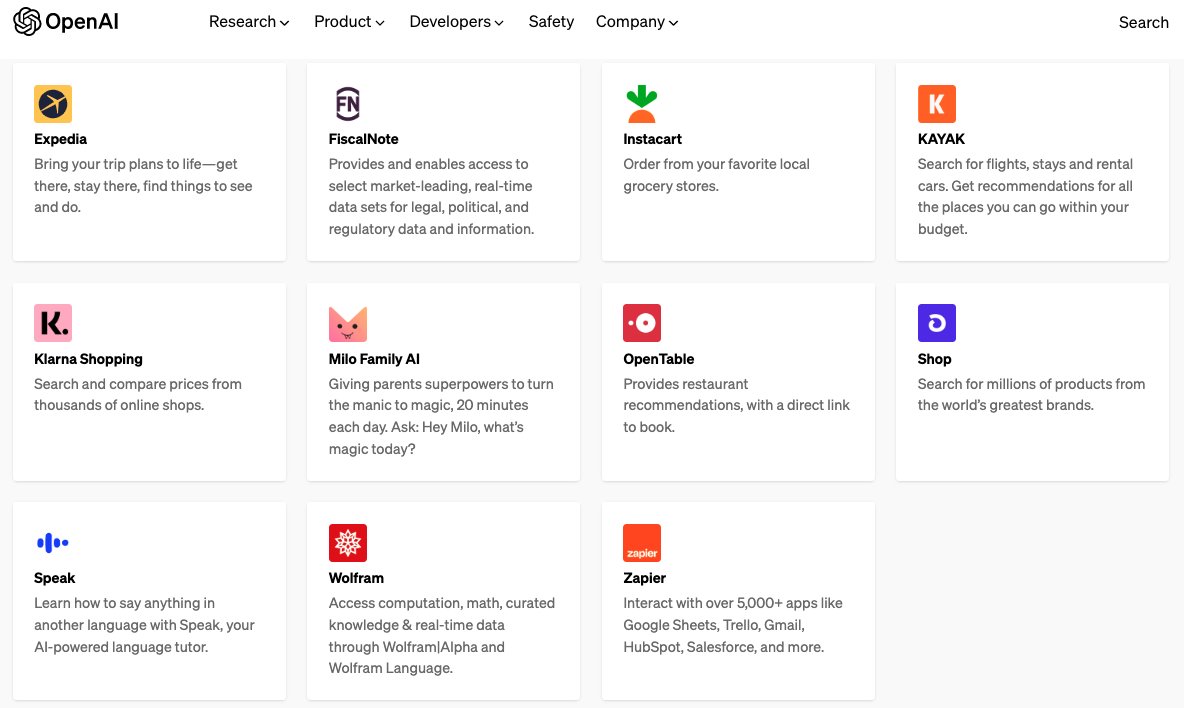This screenshot has width=1184, height=708.
Task: Click the Wolfram|Alpha description text
Action: 442,636
